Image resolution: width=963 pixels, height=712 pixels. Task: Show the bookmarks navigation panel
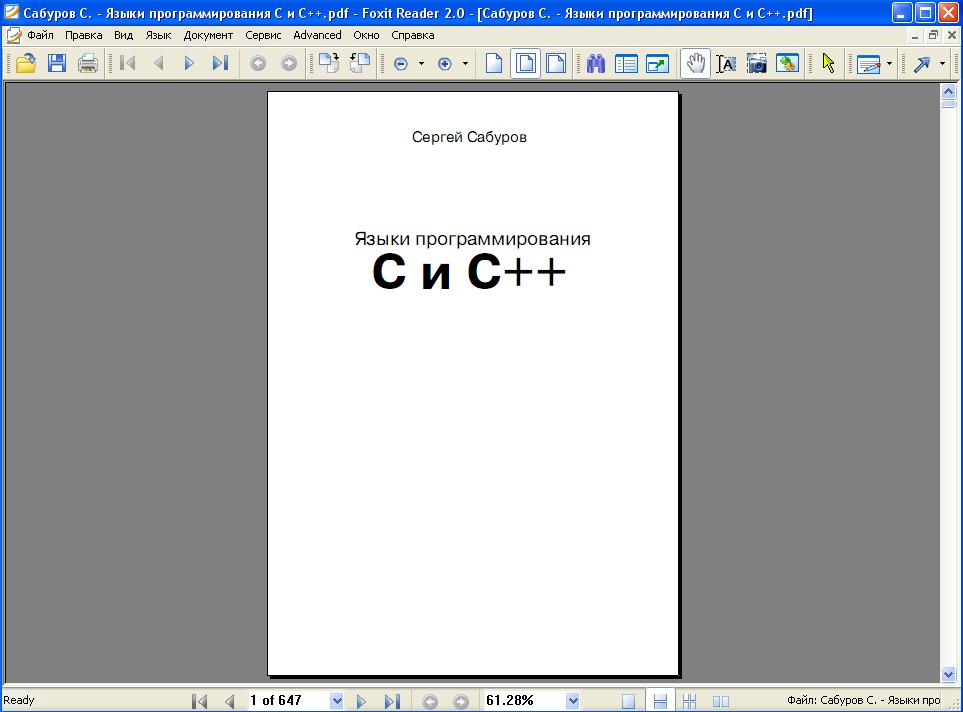coord(626,63)
